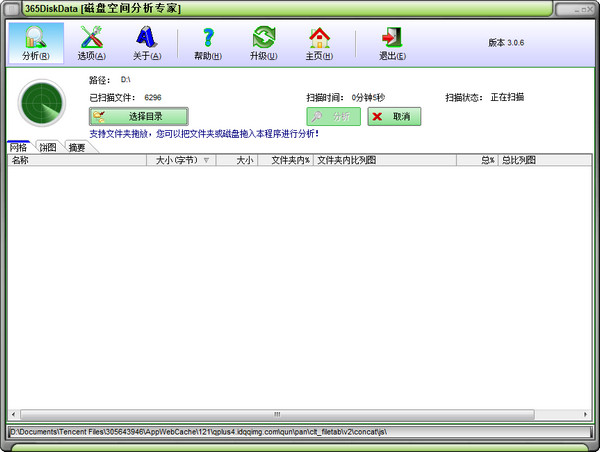Screen dimensions: 600x452
Task: Sort by the 名称 column header
Action: click(77, 160)
